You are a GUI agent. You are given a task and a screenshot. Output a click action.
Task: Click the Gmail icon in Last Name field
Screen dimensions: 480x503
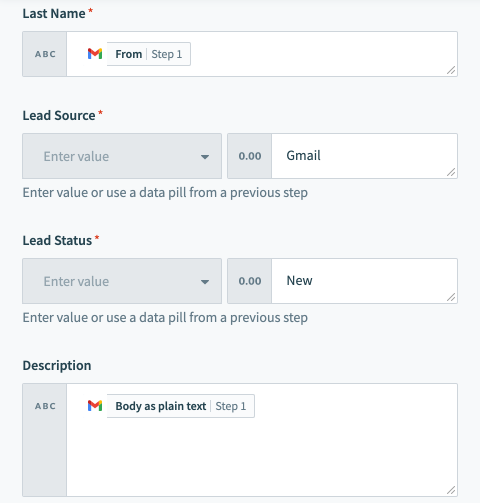tap(95, 54)
